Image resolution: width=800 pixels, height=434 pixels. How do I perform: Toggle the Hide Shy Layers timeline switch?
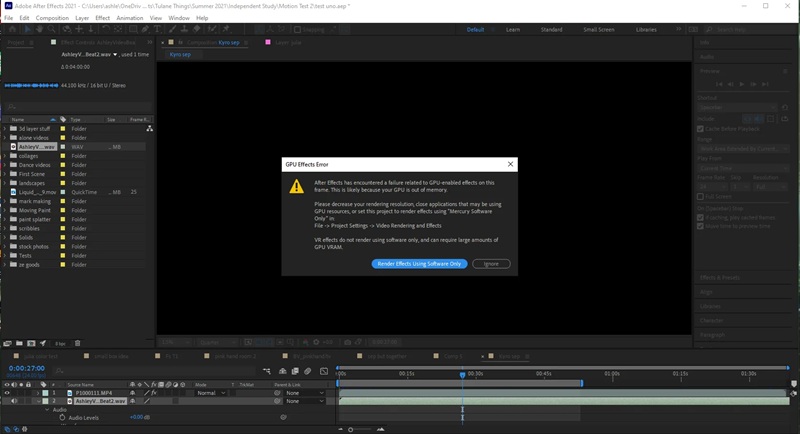(283, 371)
